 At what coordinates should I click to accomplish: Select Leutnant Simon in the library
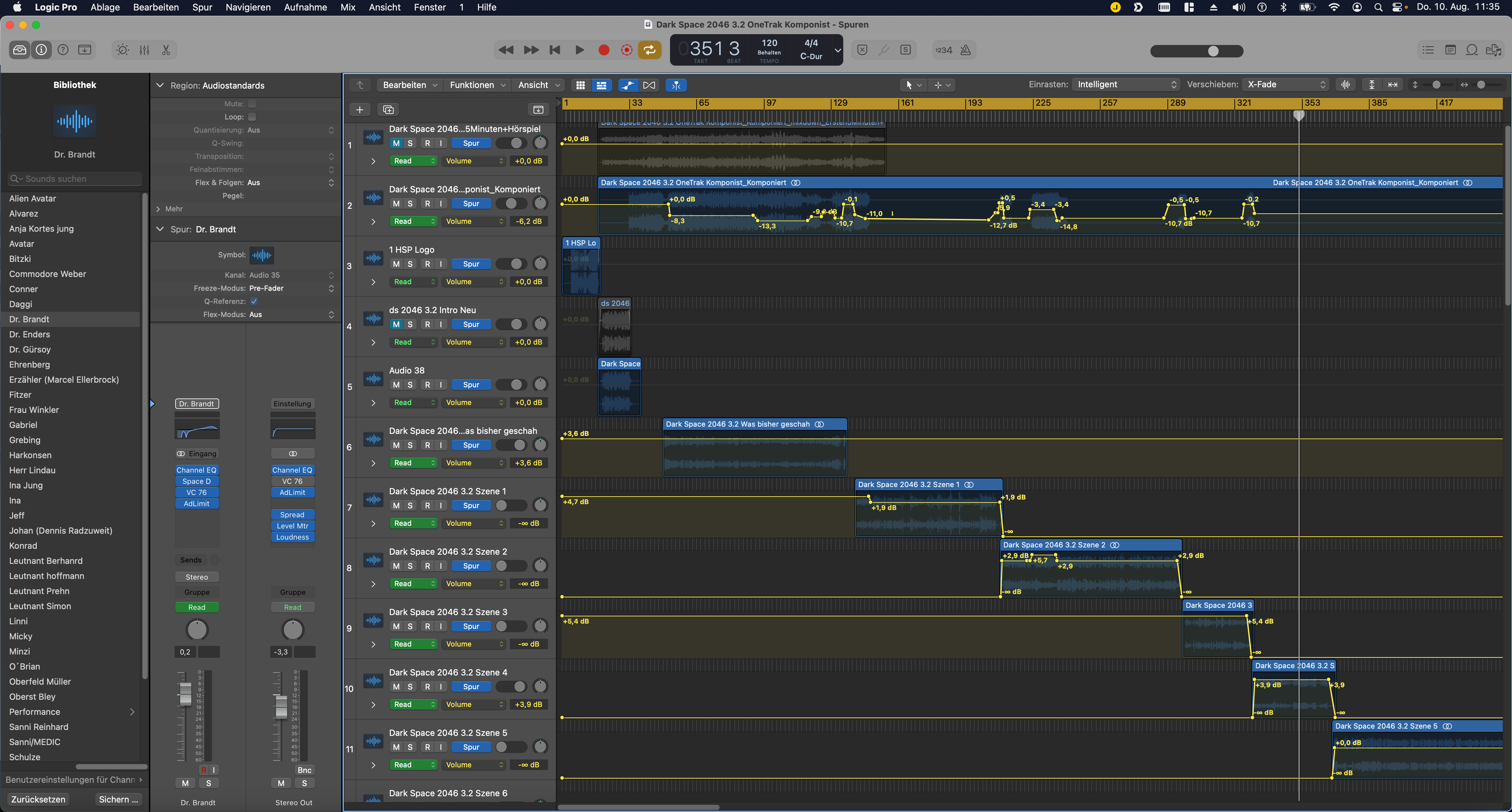click(40, 607)
